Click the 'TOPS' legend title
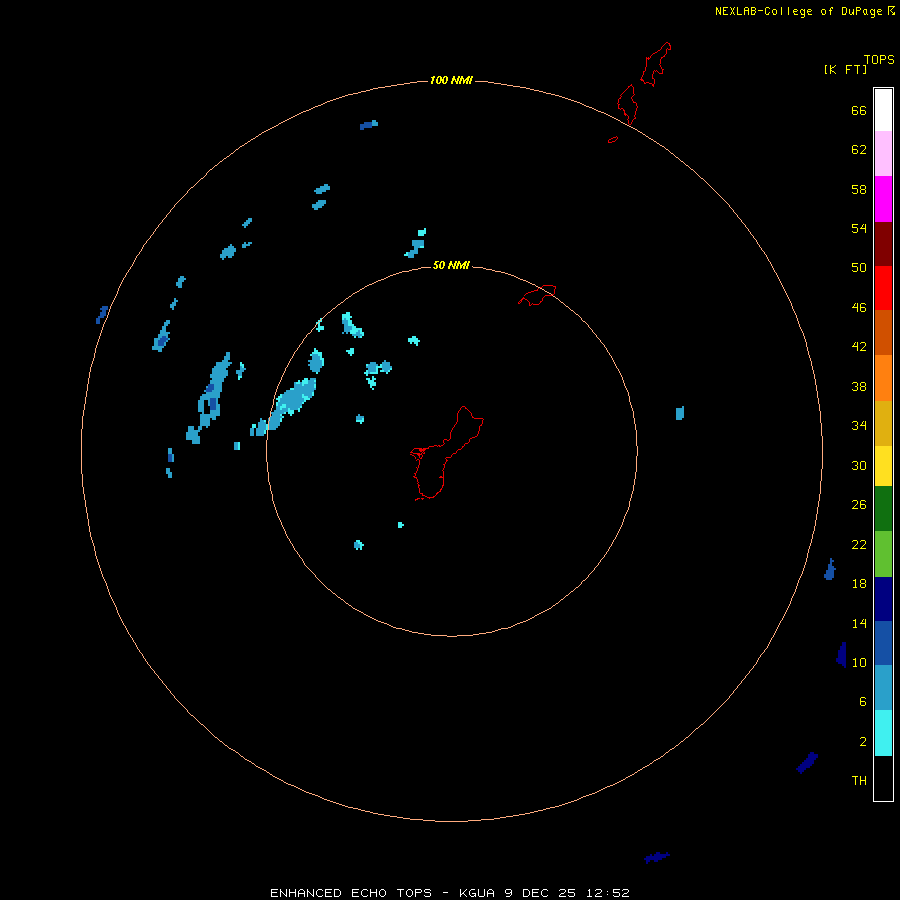 pos(879,60)
